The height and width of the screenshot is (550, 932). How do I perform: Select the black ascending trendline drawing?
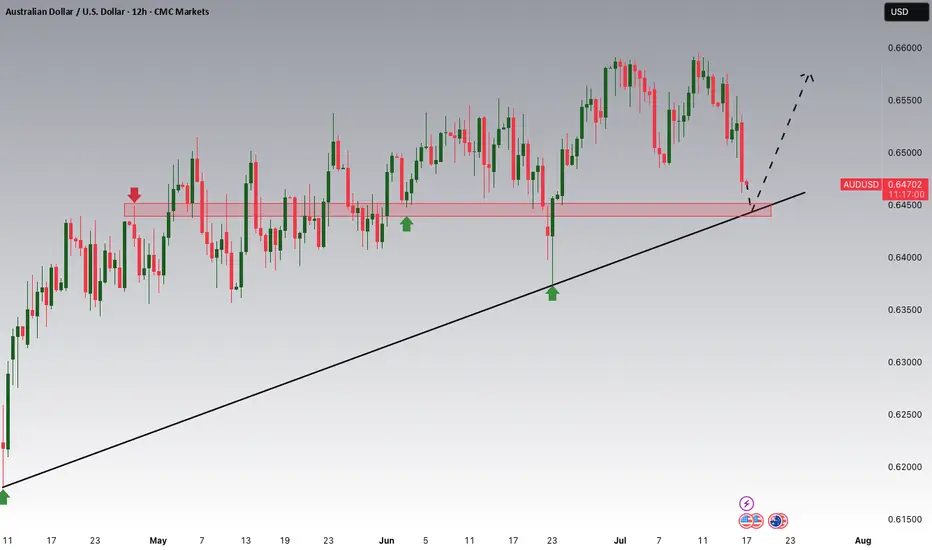click(x=404, y=340)
